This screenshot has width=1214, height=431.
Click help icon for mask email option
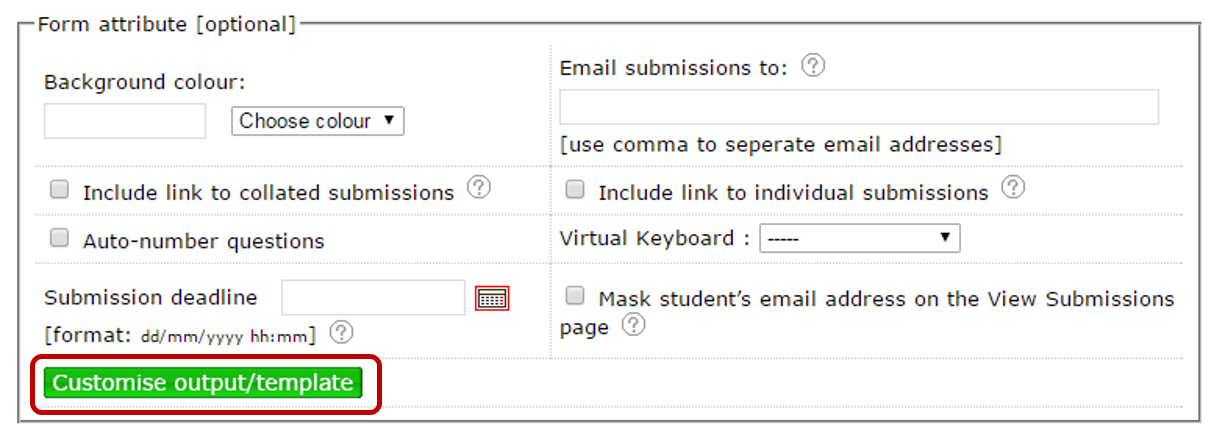(x=633, y=325)
